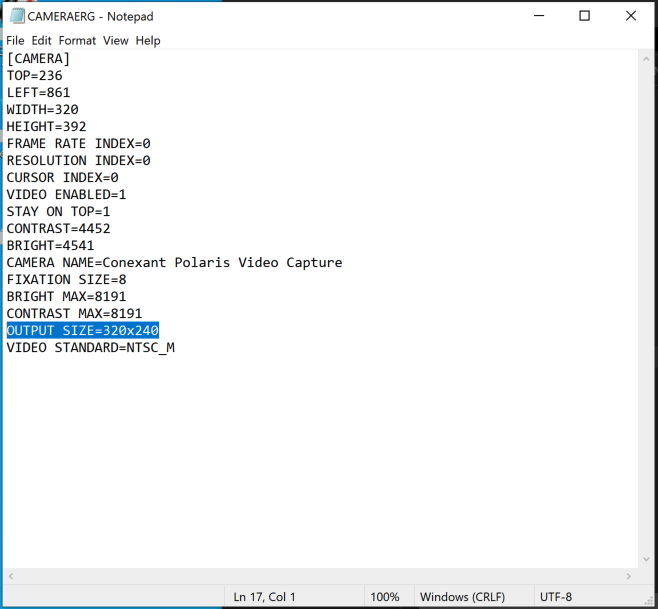This screenshot has width=658, height=609.
Task: Click the CONTRAST MAX=8191 line
Action: pos(74,314)
